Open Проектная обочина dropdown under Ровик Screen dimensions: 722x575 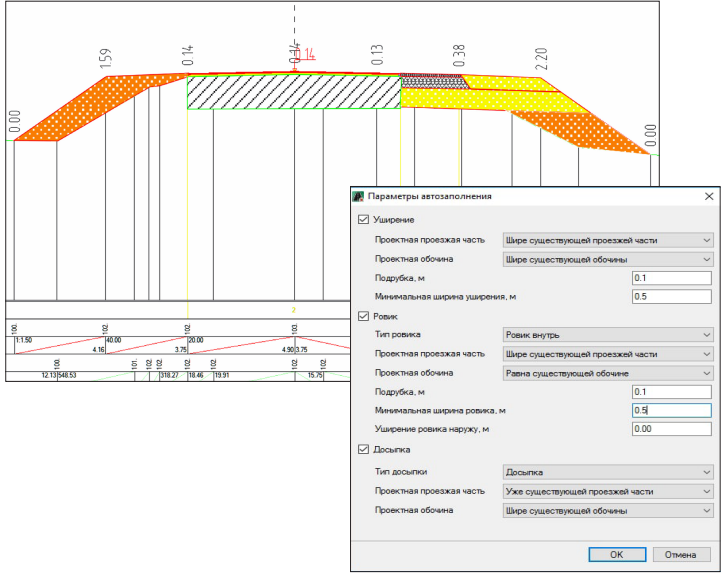pos(608,373)
